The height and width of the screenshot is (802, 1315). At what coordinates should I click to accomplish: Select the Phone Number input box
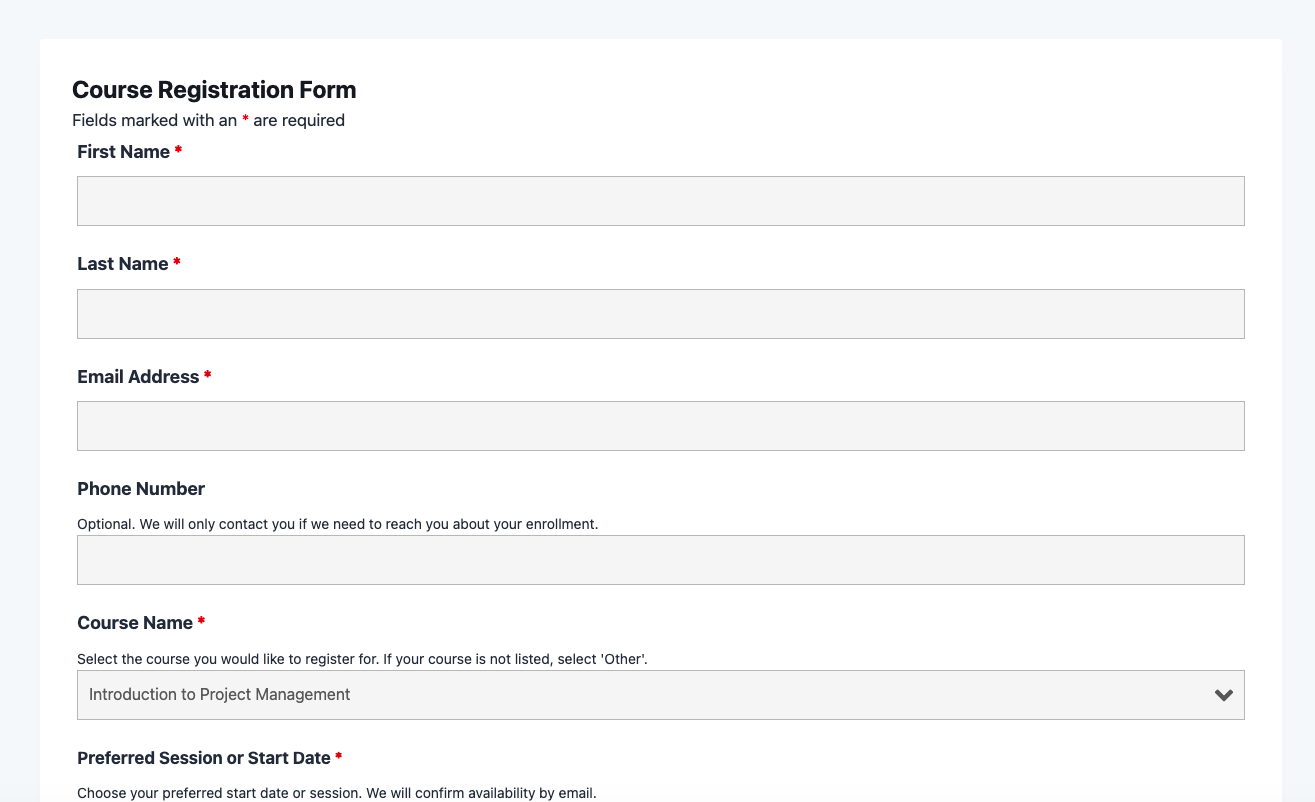[x=660, y=560]
